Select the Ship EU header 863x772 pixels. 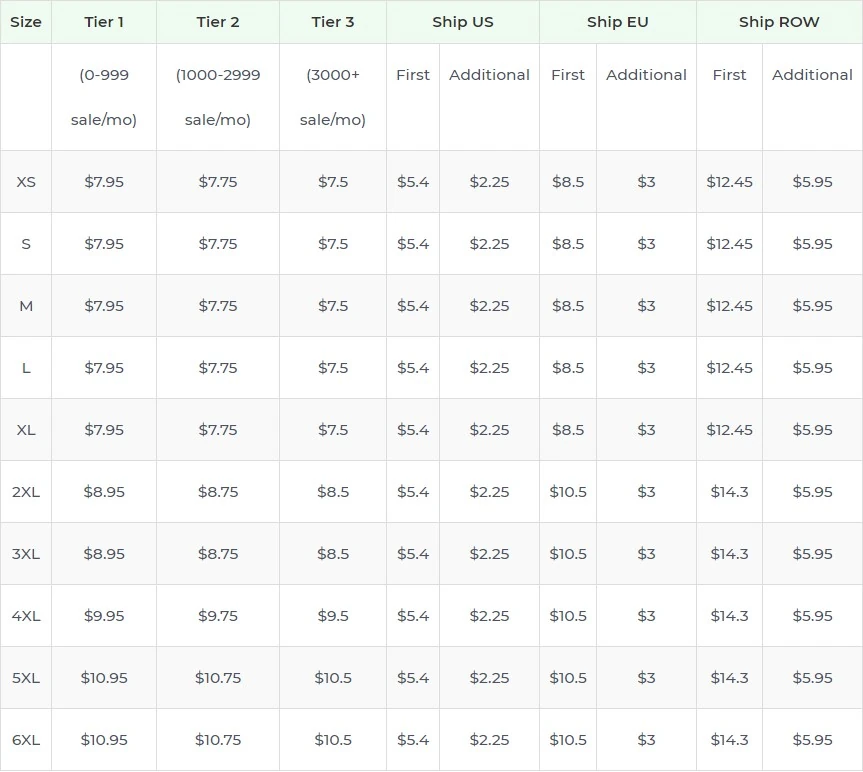point(618,22)
